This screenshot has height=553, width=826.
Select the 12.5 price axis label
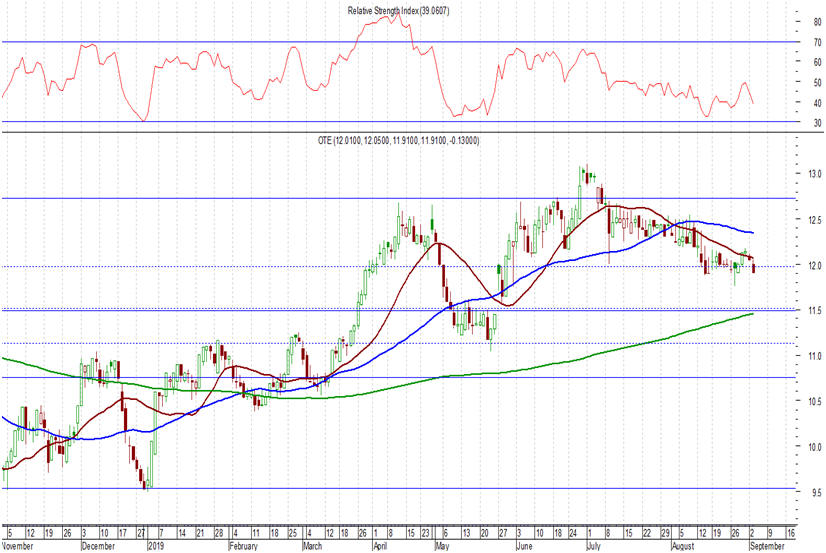pyautogui.click(x=815, y=220)
